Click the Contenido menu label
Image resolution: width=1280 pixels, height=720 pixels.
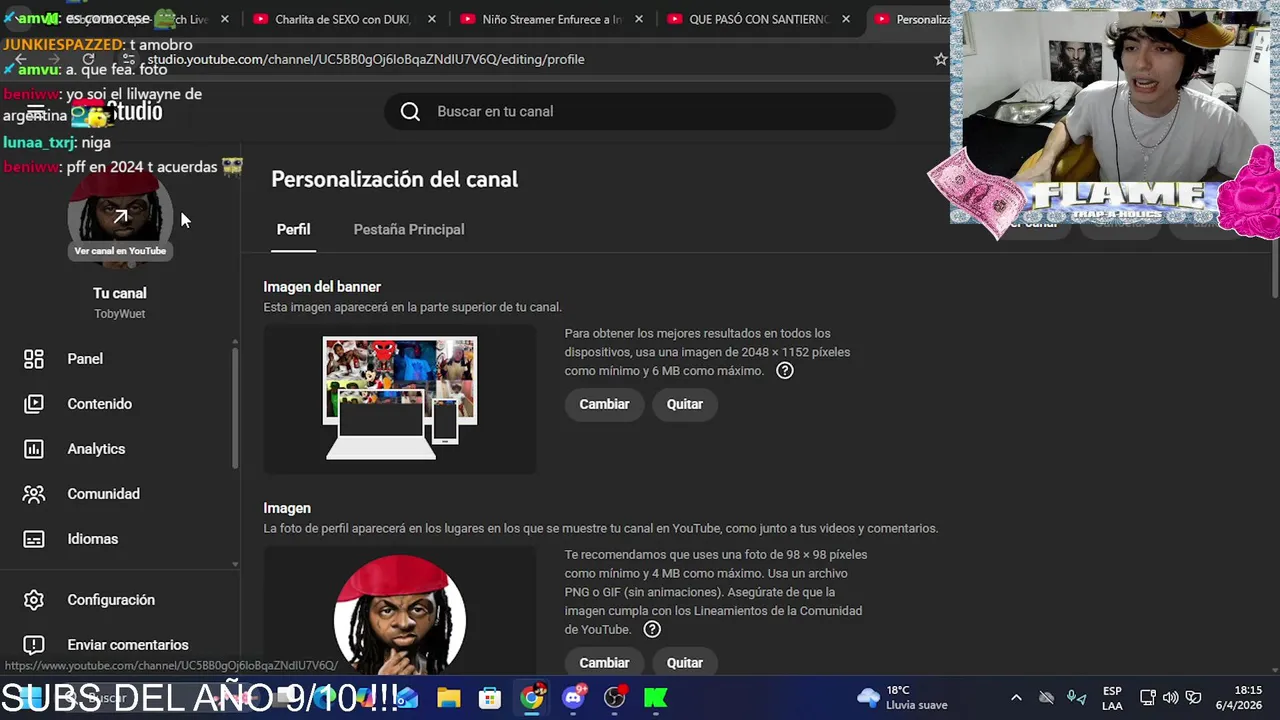(x=100, y=404)
